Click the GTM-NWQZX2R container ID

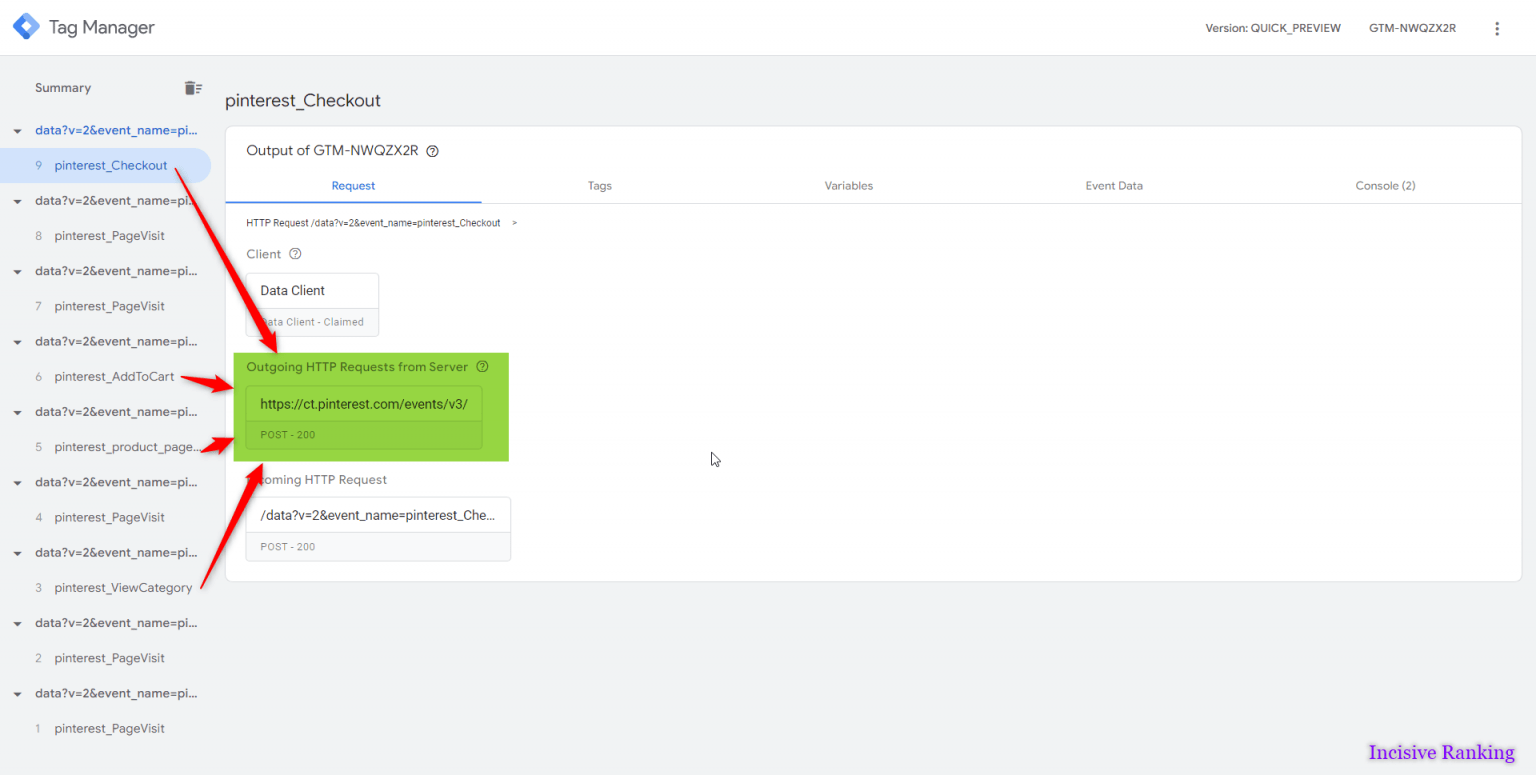1412,28
